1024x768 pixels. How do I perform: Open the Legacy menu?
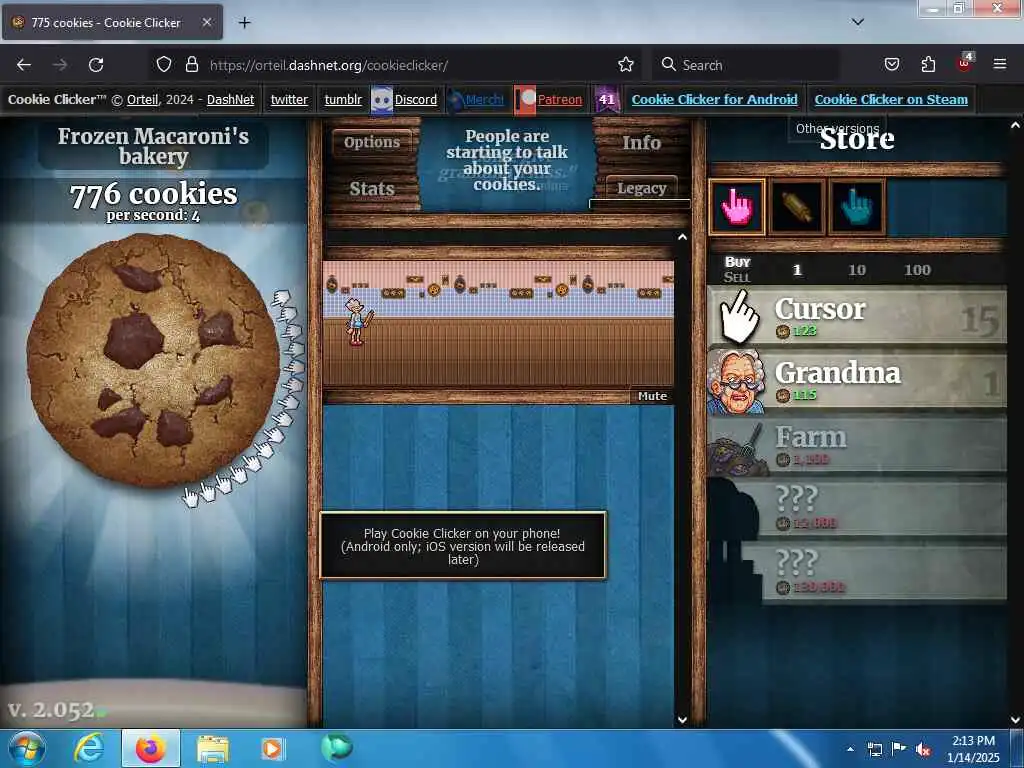coord(641,189)
